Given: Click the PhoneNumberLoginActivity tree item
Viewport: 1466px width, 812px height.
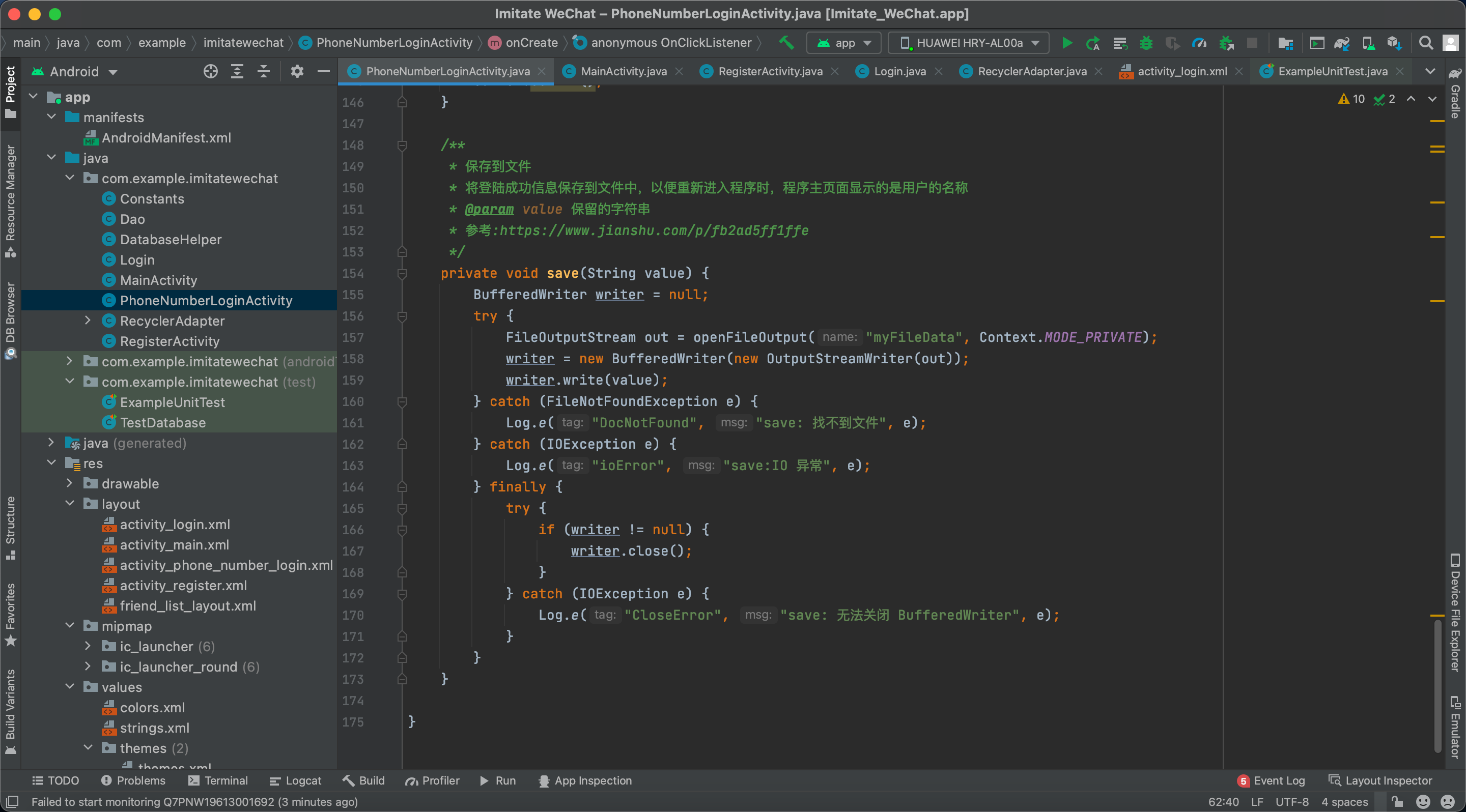Looking at the screenshot, I should point(206,300).
